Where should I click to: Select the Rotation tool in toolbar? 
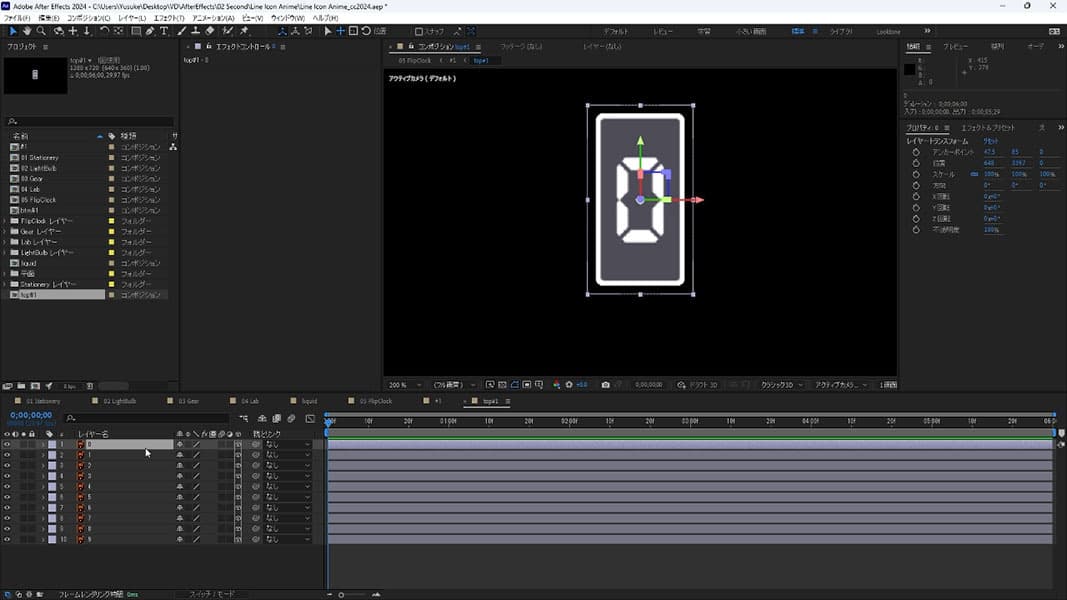click(104, 31)
